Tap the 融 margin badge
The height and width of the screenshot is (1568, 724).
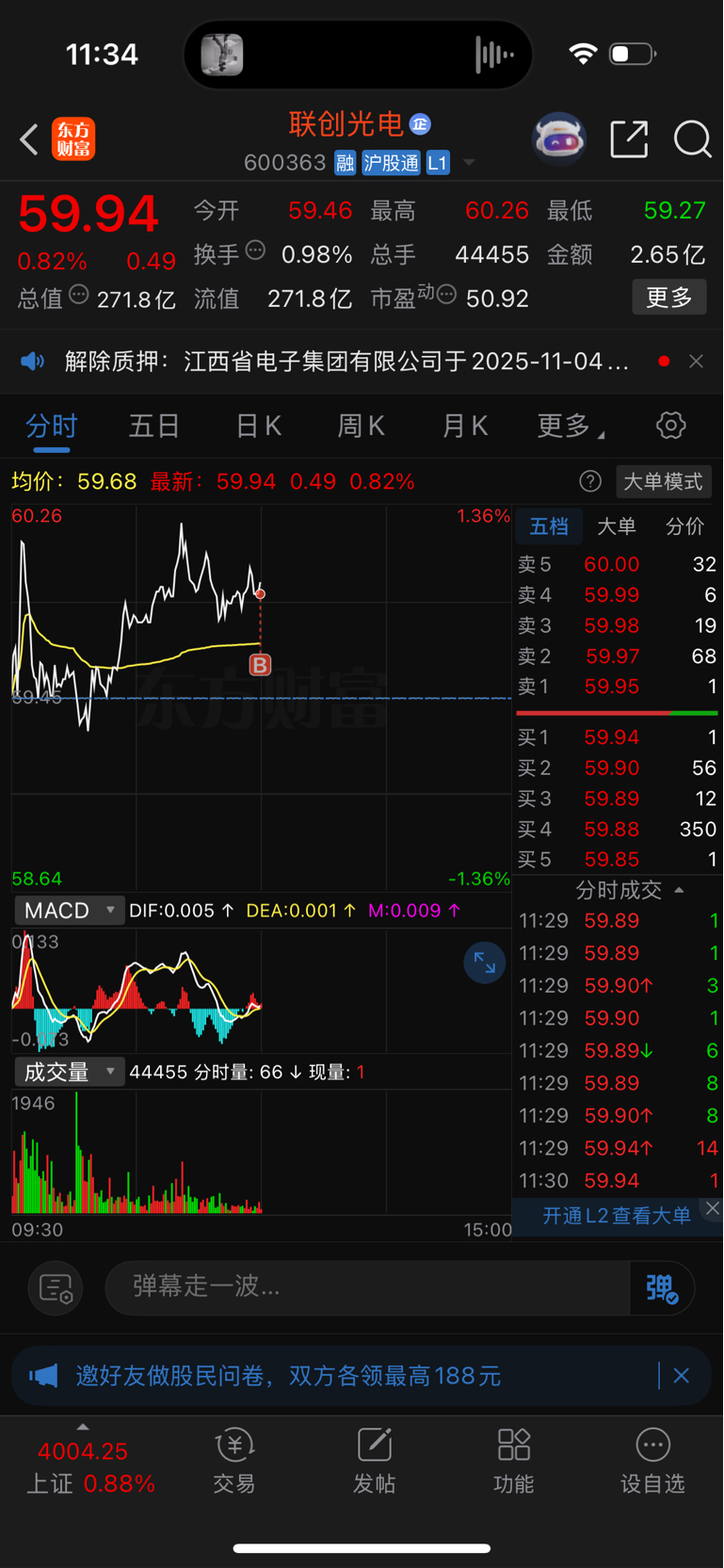[345, 163]
